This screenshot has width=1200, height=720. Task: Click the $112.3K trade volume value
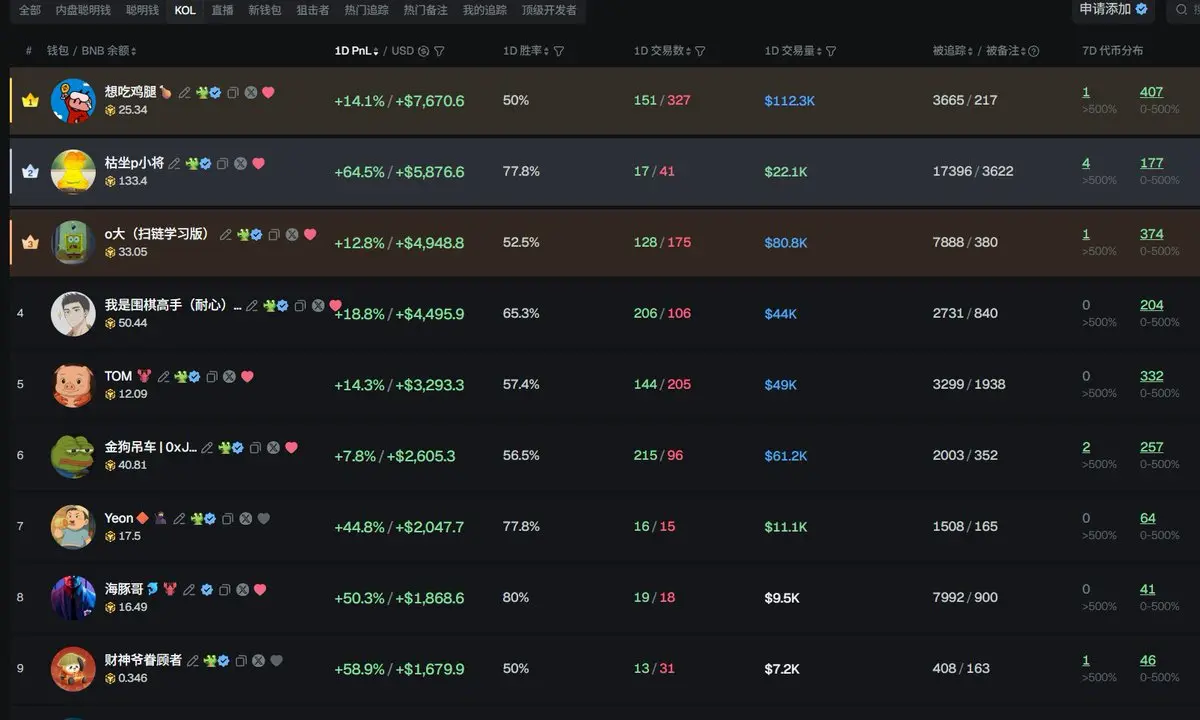790,100
